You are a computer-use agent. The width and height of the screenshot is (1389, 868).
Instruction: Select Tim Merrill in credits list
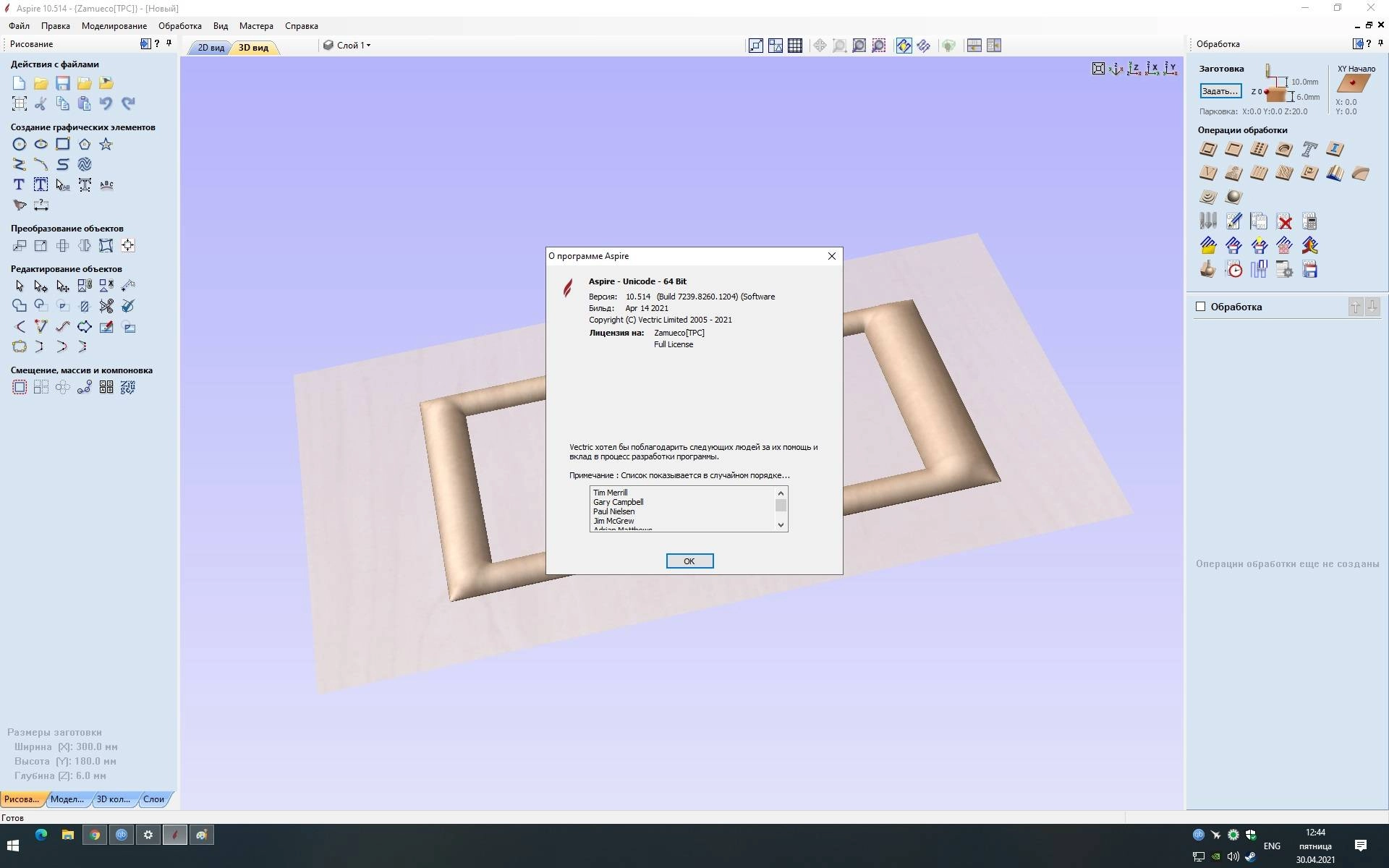click(x=611, y=493)
